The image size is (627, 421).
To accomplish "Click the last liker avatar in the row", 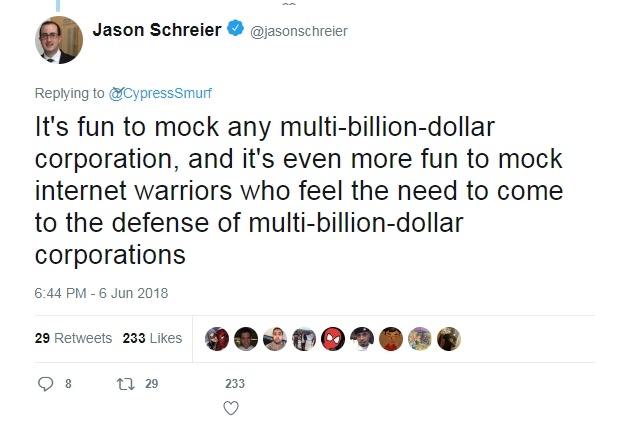I will pyautogui.click(x=450, y=338).
